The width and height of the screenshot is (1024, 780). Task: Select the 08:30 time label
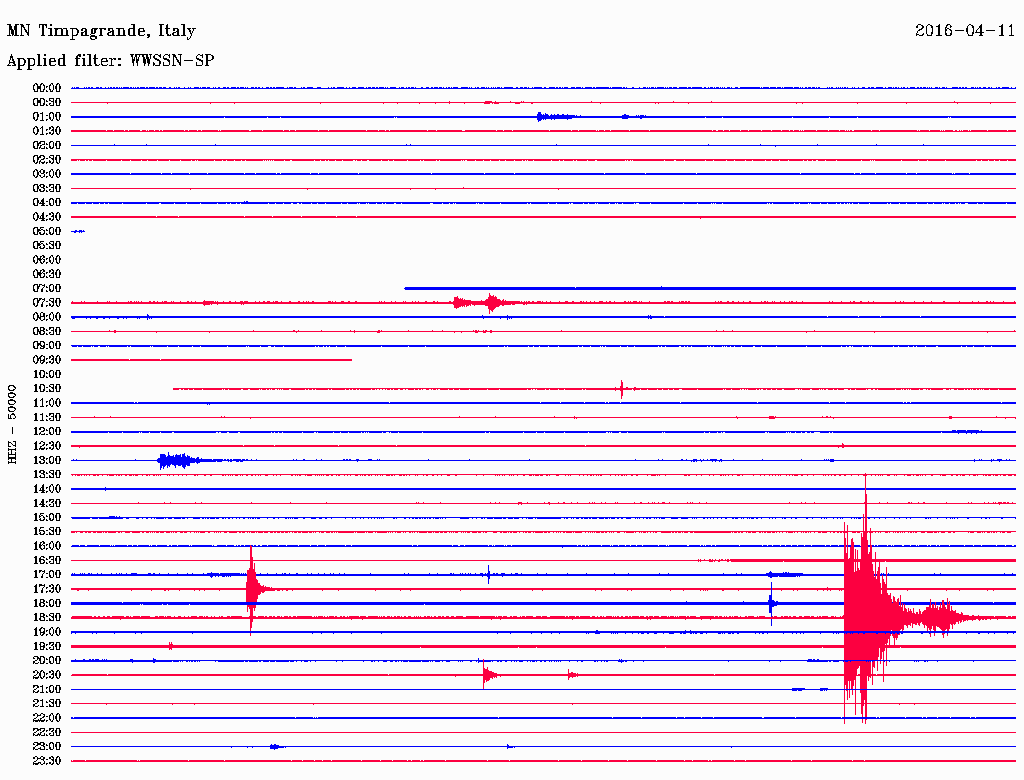(47, 331)
